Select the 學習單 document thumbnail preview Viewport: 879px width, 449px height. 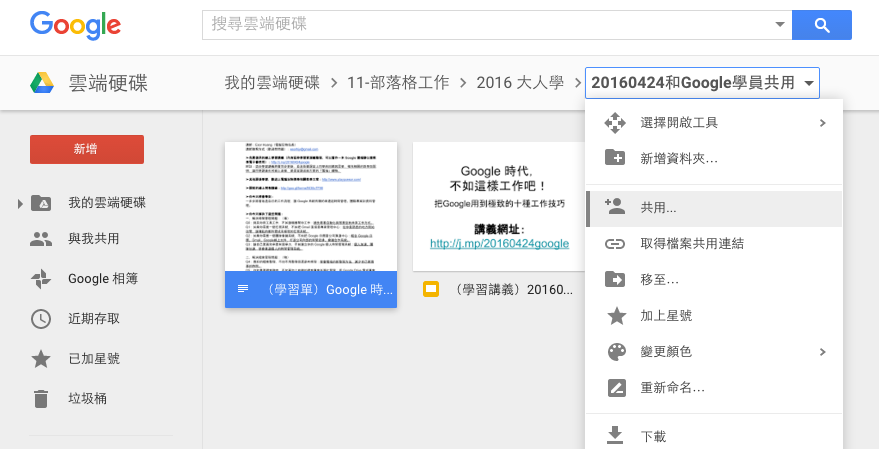coord(311,207)
